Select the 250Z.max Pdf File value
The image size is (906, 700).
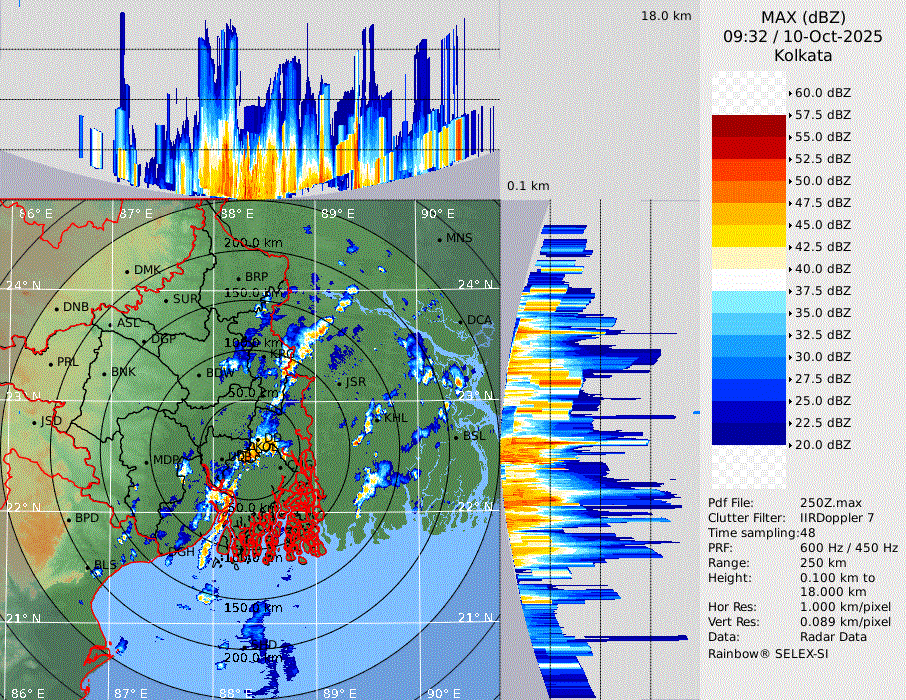829,503
